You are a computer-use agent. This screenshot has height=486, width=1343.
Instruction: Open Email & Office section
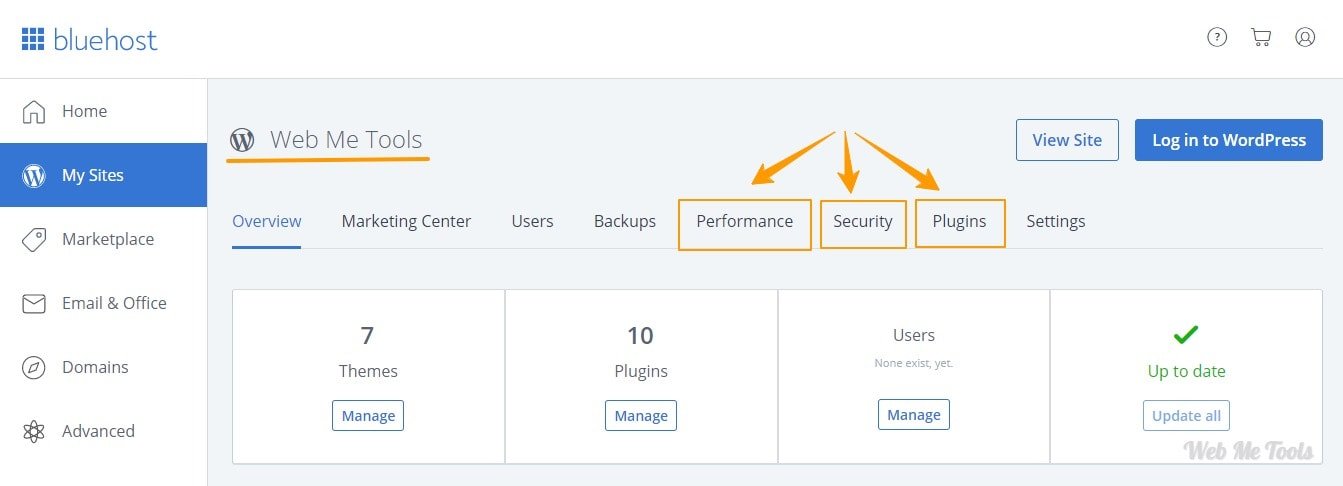[x=103, y=303]
